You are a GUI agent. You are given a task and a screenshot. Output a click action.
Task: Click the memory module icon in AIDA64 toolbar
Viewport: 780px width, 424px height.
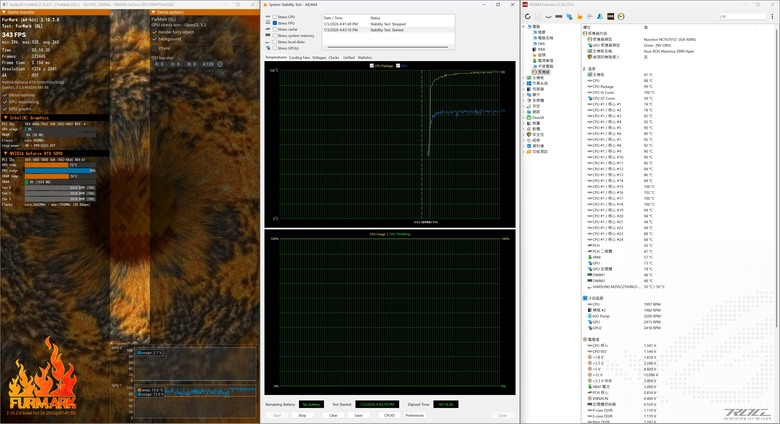559,16
